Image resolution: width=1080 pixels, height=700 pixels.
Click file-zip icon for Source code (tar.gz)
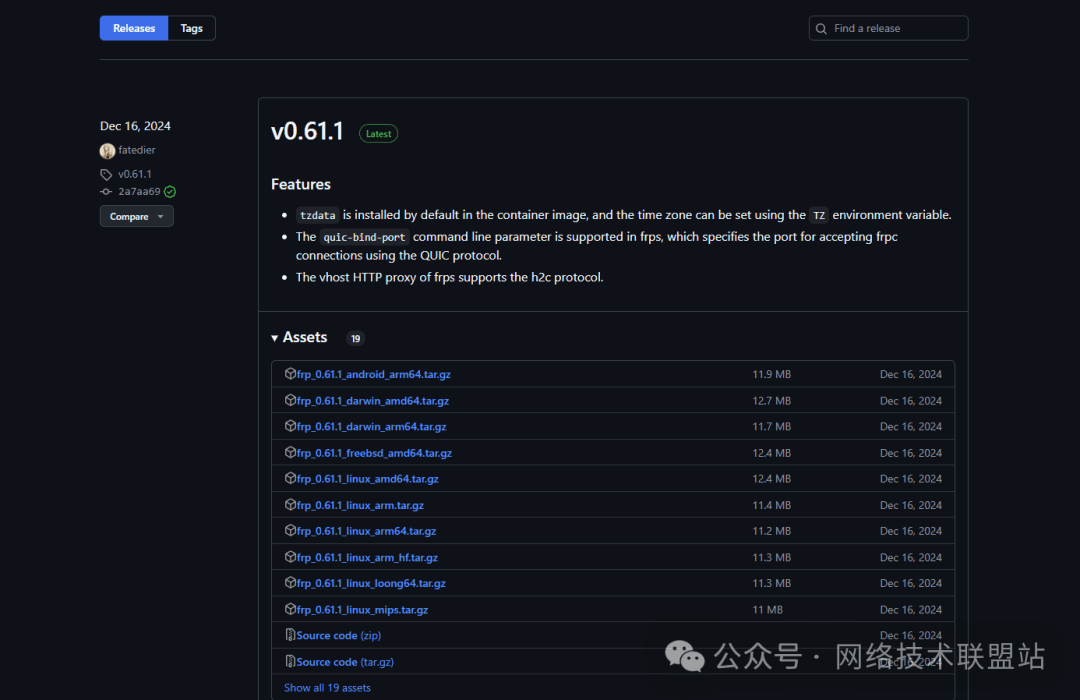[290, 661]
